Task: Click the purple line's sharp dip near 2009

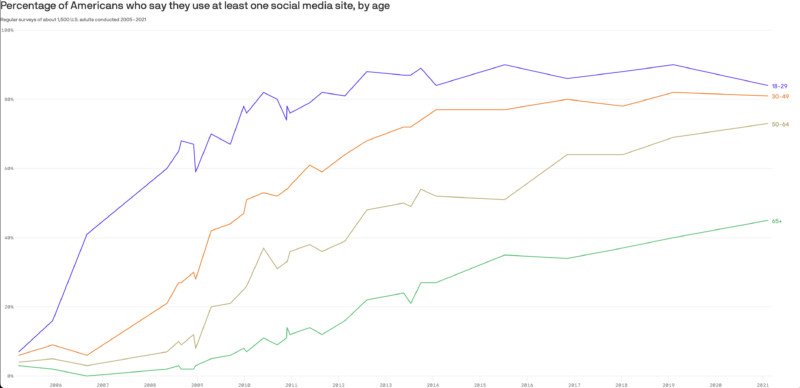Action: (x=195, y=172)
